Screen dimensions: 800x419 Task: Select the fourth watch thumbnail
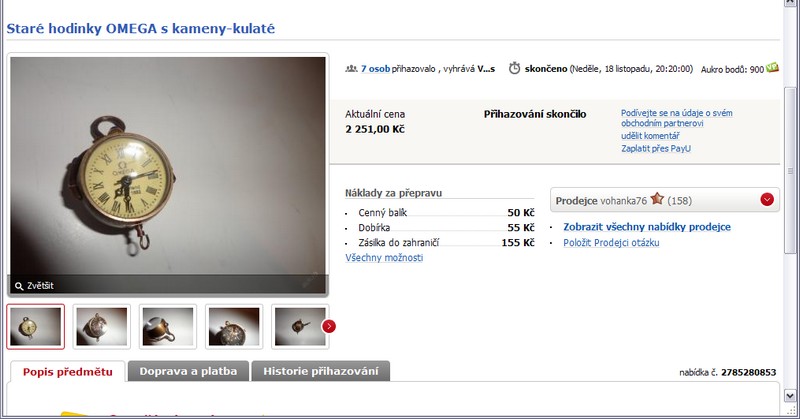coord(234,327)
